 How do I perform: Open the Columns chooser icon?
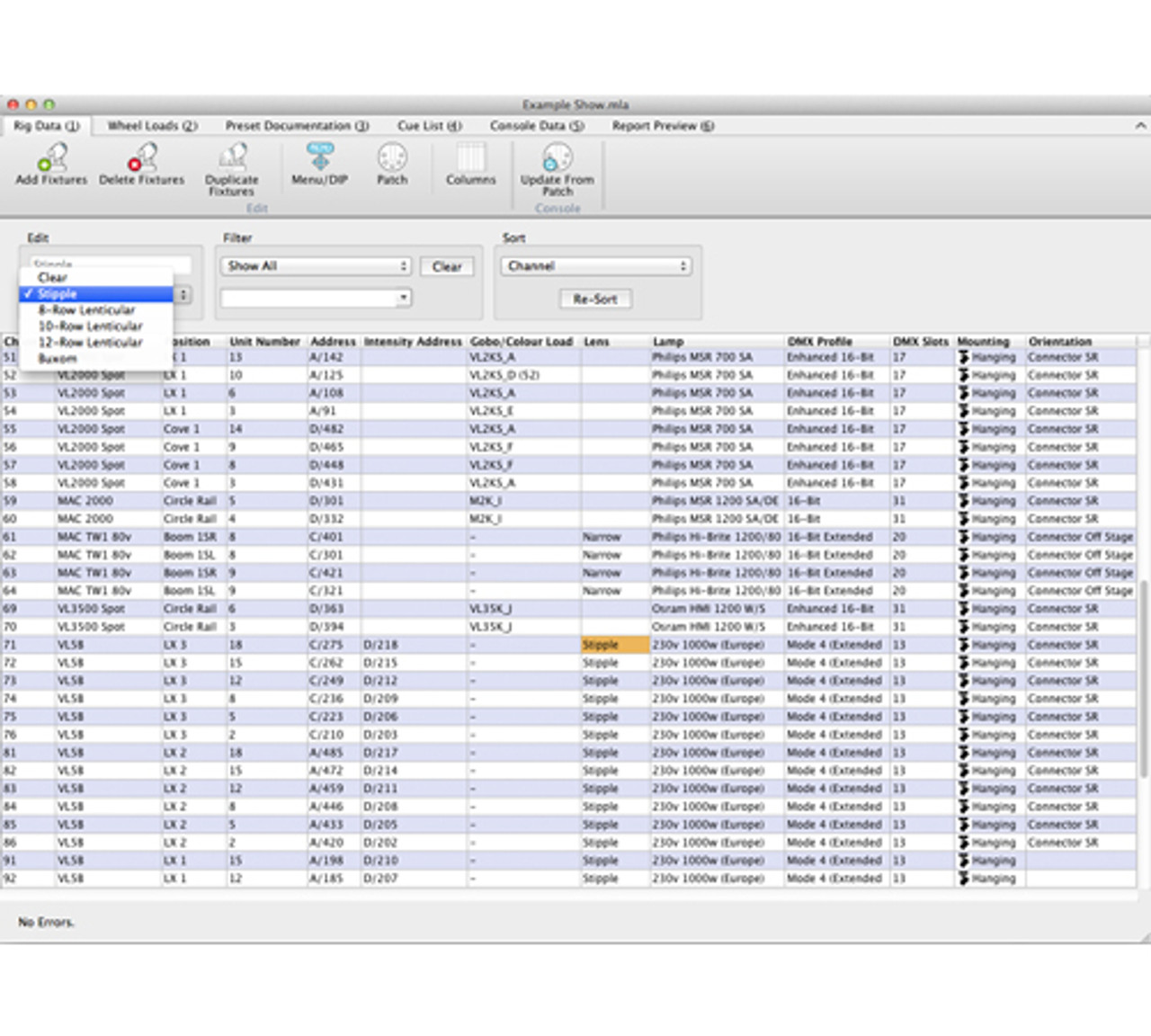tap(470, 158)
